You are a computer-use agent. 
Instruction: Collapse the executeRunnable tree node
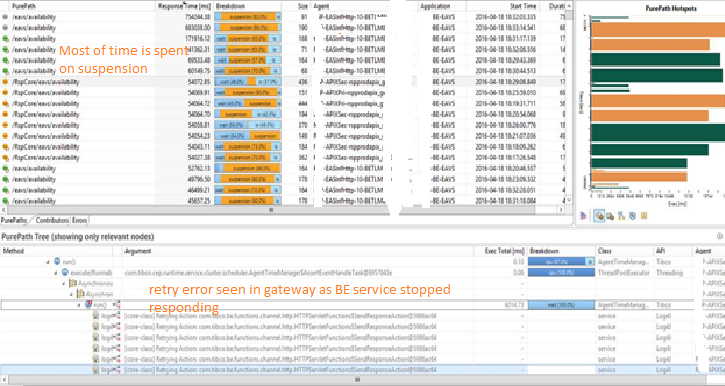click(x=56, y=273)
